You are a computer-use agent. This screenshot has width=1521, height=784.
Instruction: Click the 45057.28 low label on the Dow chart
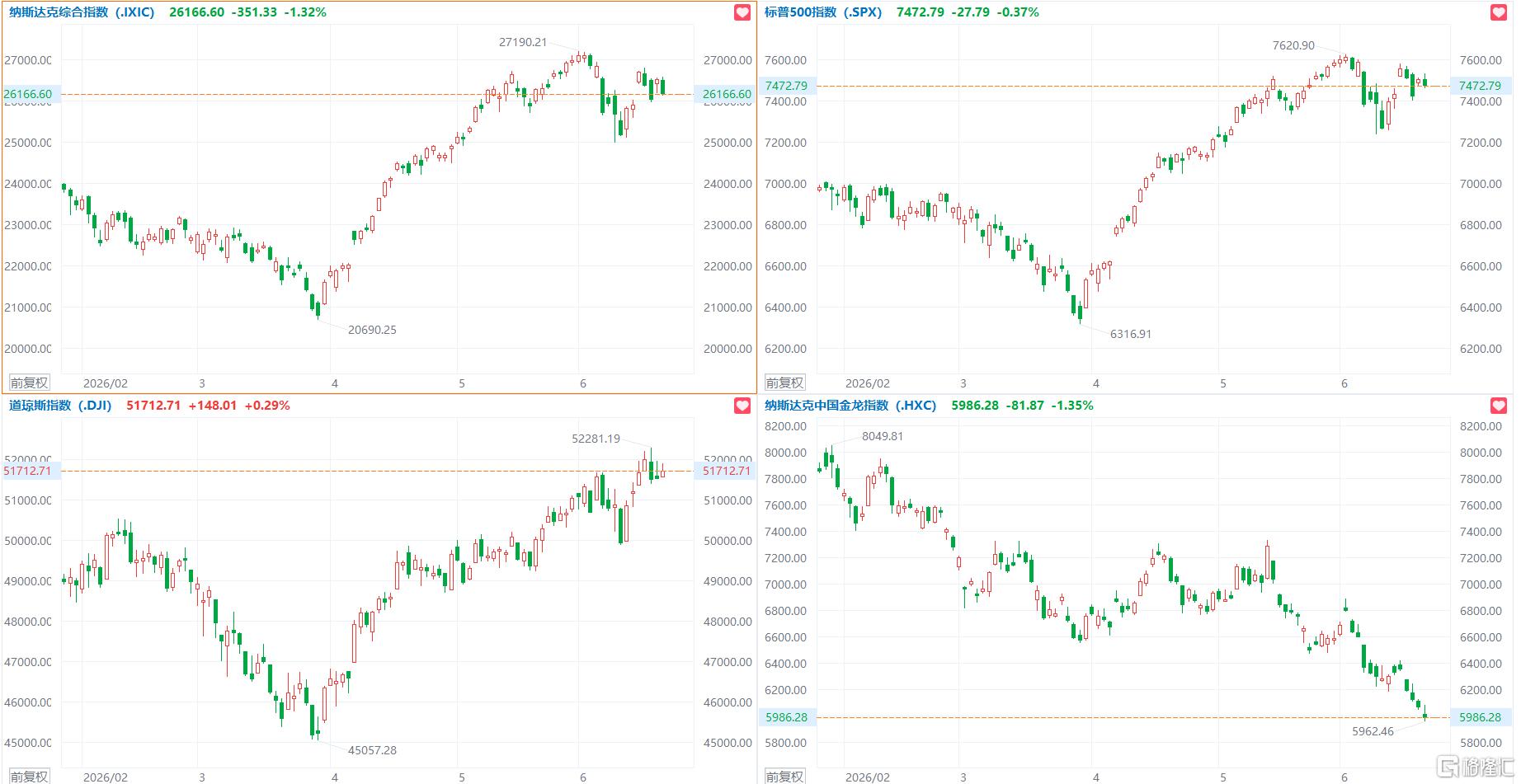point(372,750)
